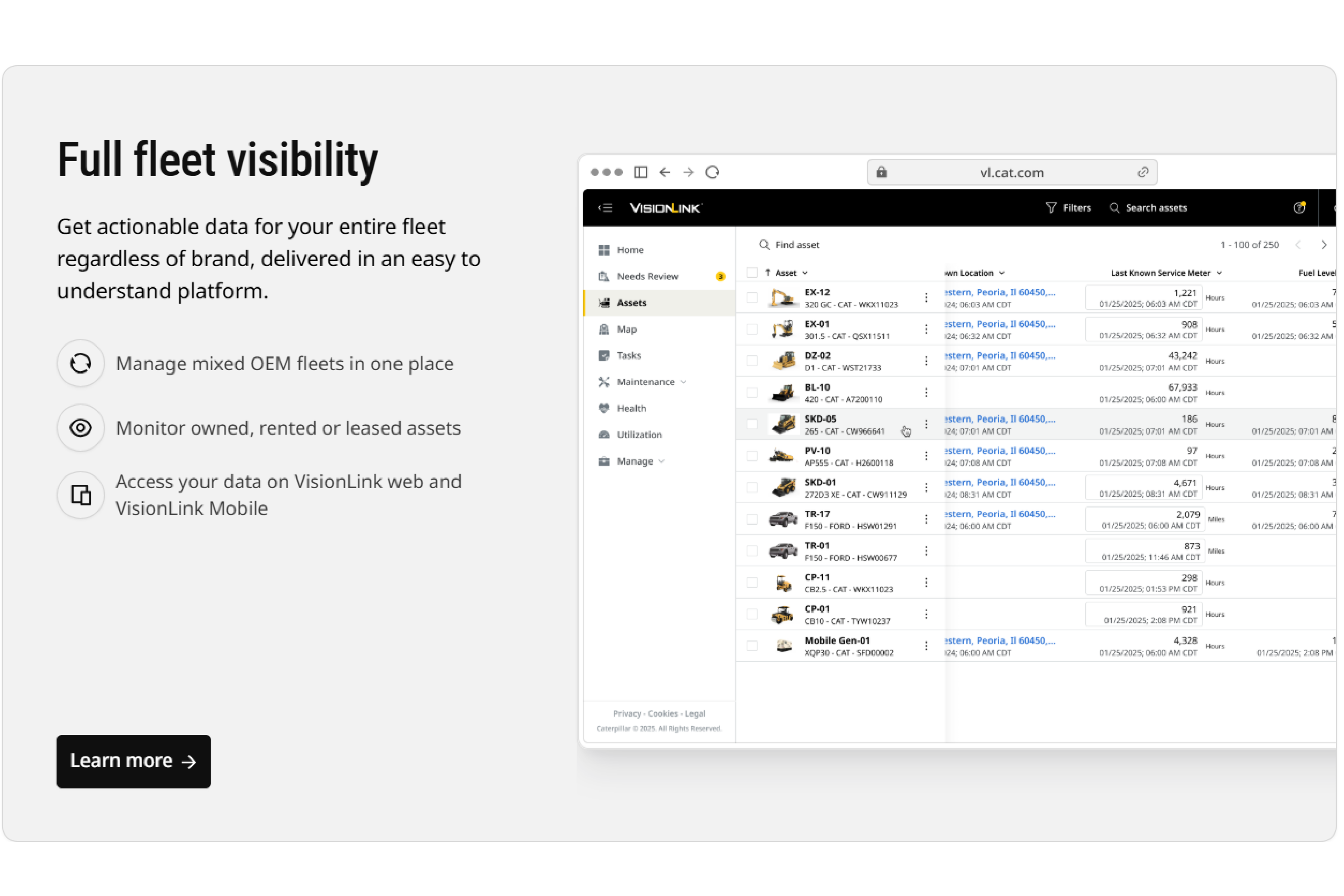
Task: Check the SKD-05 row checkbox
Action: [752, 424]
